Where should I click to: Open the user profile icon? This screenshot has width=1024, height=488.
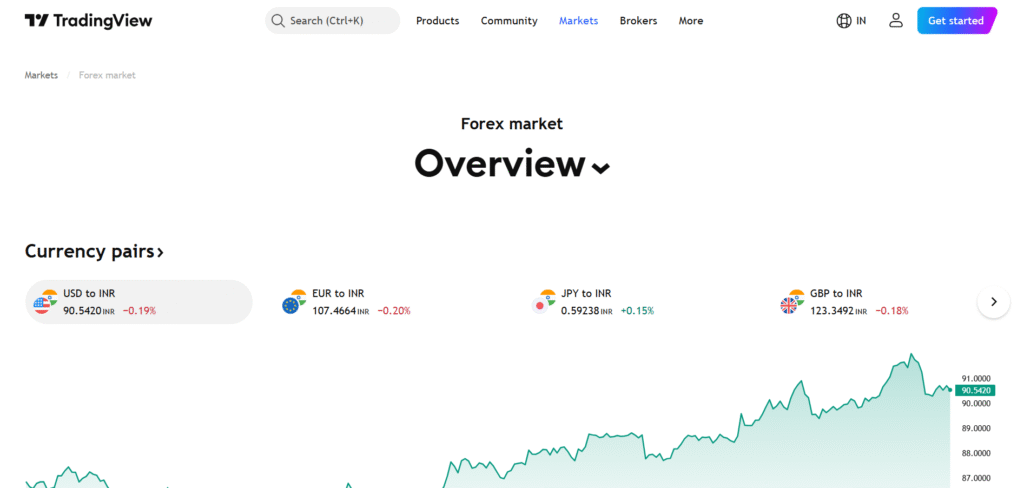[895, 21]
